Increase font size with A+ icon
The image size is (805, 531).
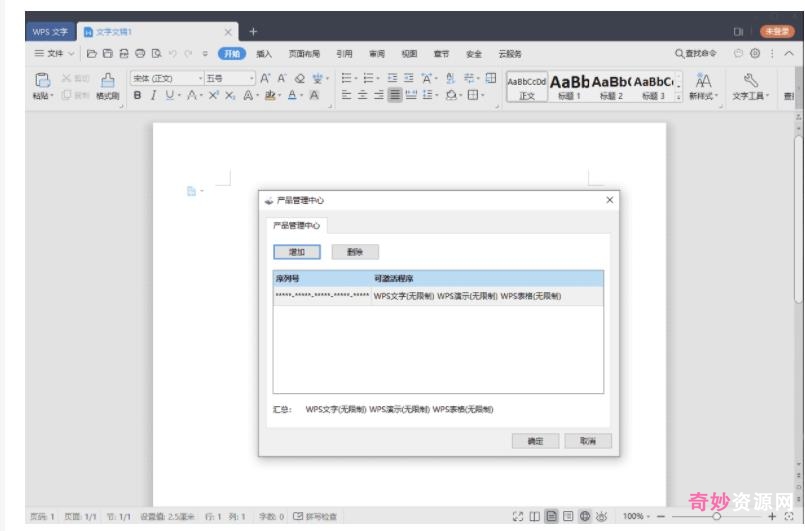pyautogui.click(x=265, y=78)
